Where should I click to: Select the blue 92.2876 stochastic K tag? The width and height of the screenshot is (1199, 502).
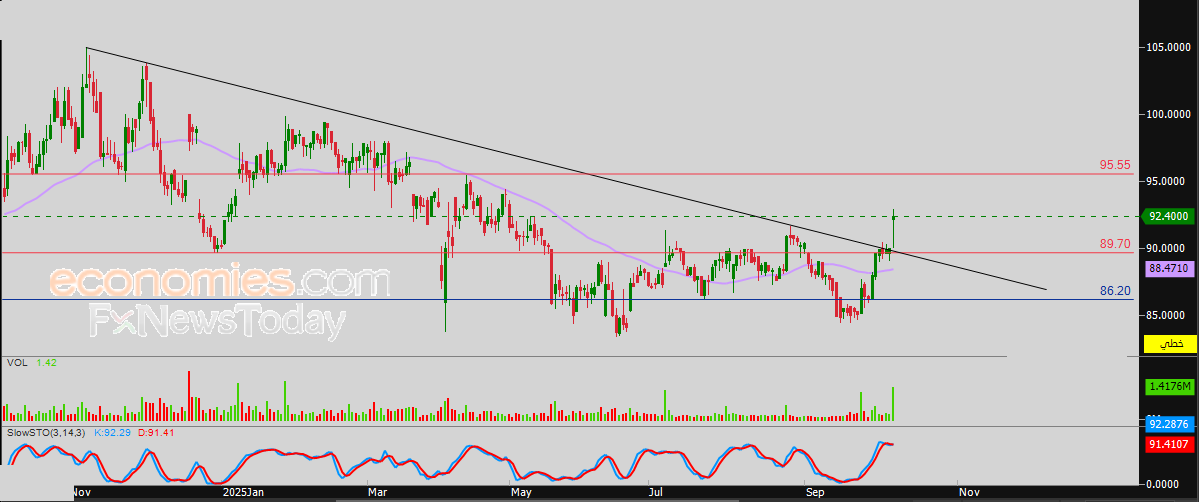1169,422
